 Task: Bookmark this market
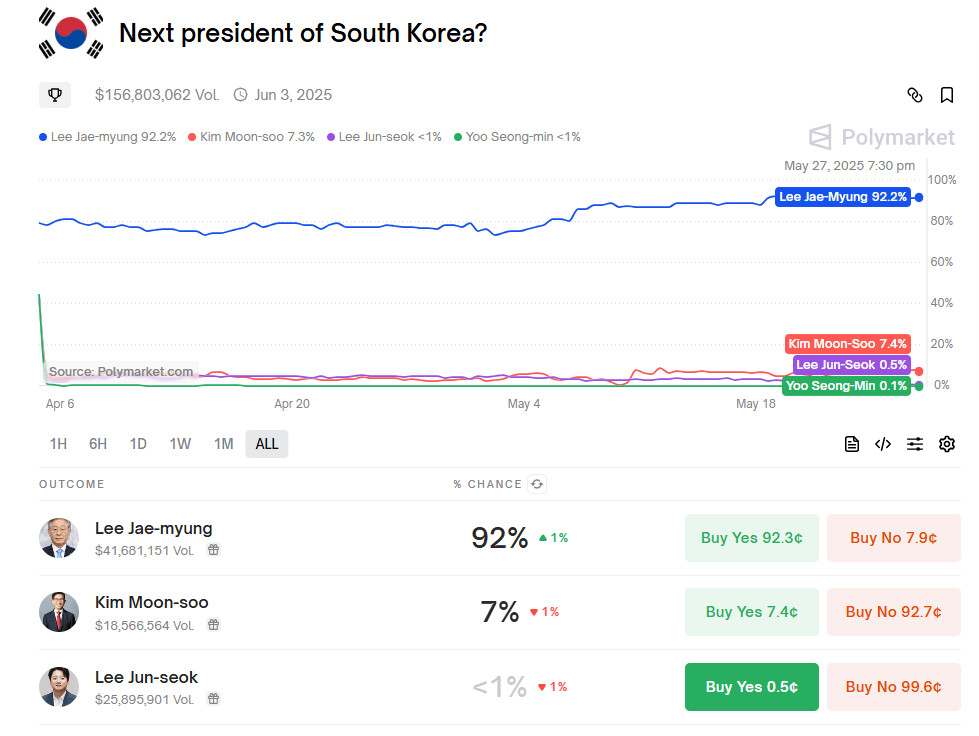point(946,95)
